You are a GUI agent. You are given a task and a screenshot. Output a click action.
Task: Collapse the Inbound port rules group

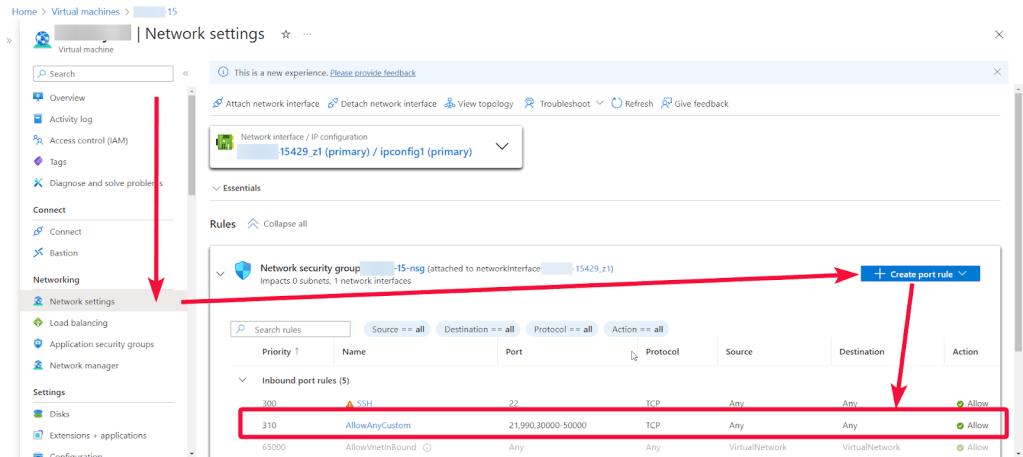[241, 381]
